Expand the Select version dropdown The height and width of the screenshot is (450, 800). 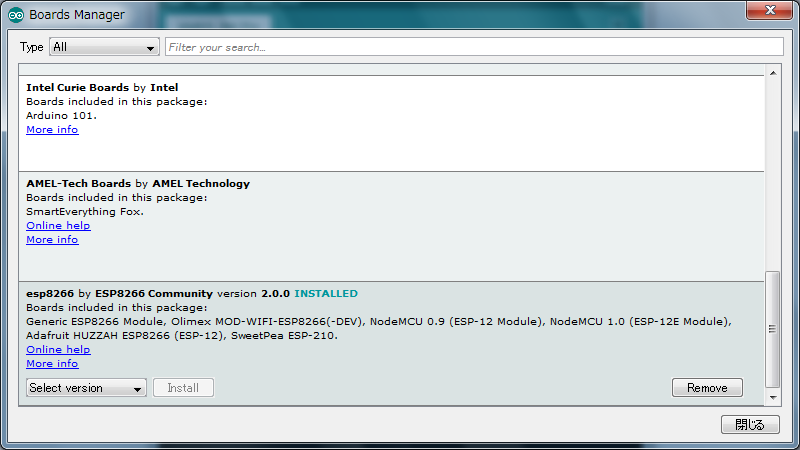[x=86, y=388]
